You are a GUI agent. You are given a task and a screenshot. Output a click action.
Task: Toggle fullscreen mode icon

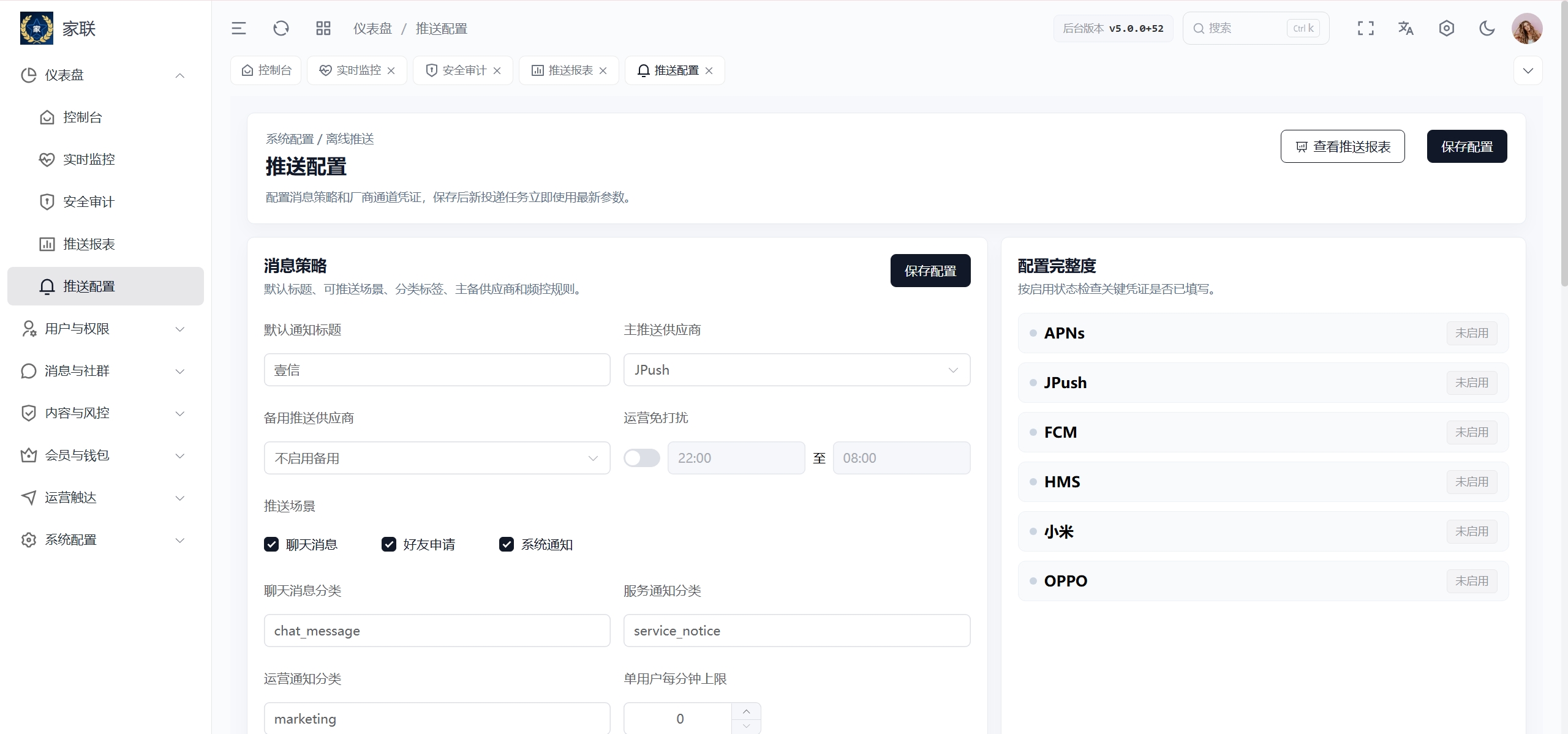click(x=1366, y=28)
